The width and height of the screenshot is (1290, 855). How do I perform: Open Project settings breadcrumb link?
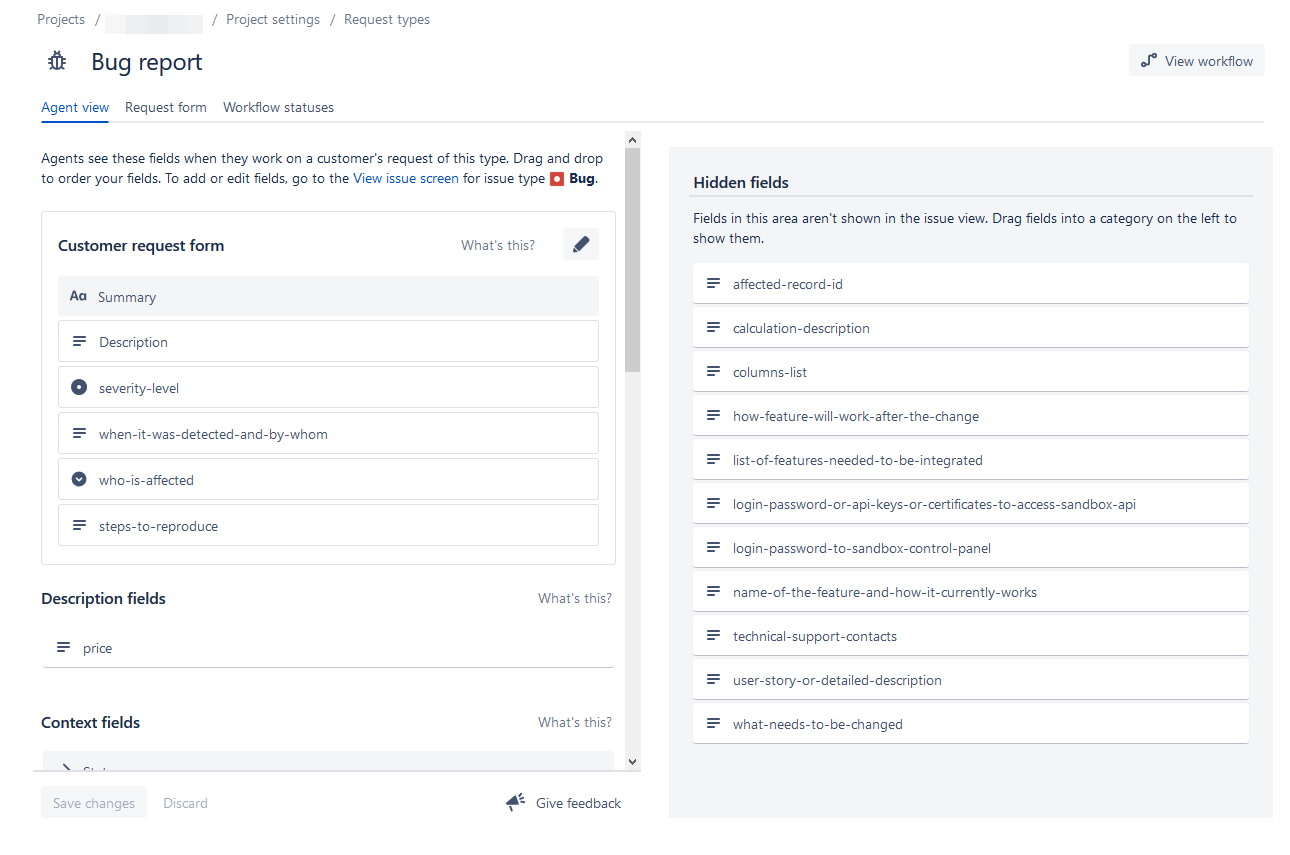[273, 19]
